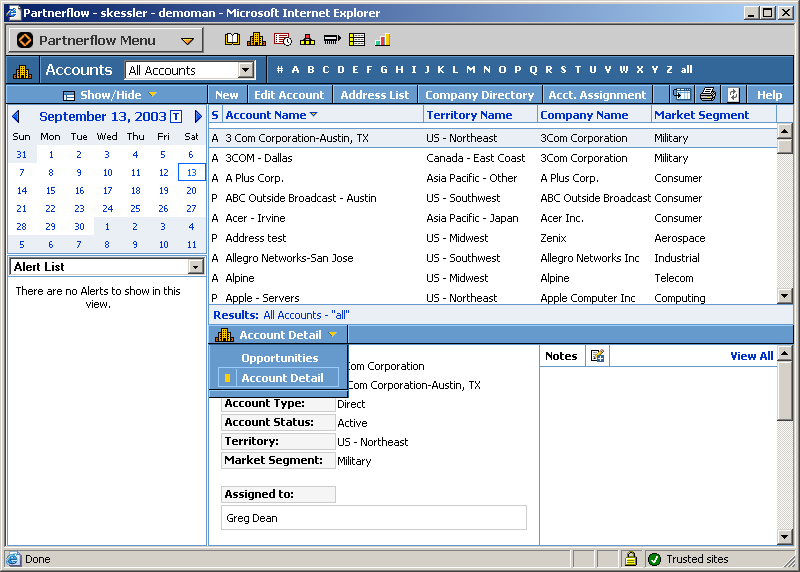800x572 pixels.
Task: Click the memory chip arrow toolbar icon
Action: click(x=332, y=39)
